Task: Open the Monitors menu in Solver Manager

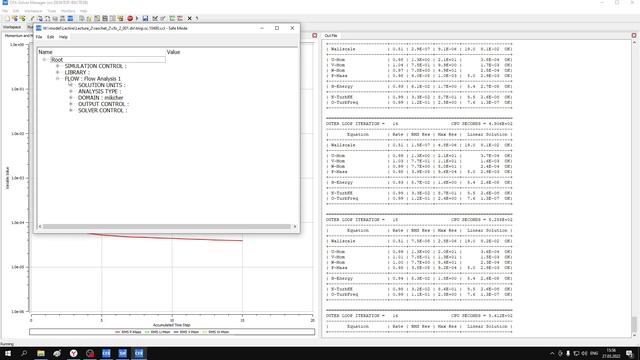Action: 68,11
